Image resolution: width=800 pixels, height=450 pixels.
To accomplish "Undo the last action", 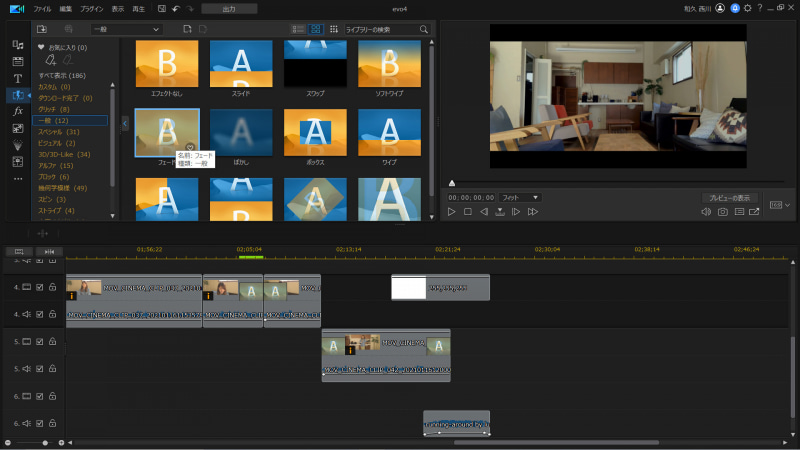I will 176,9.
